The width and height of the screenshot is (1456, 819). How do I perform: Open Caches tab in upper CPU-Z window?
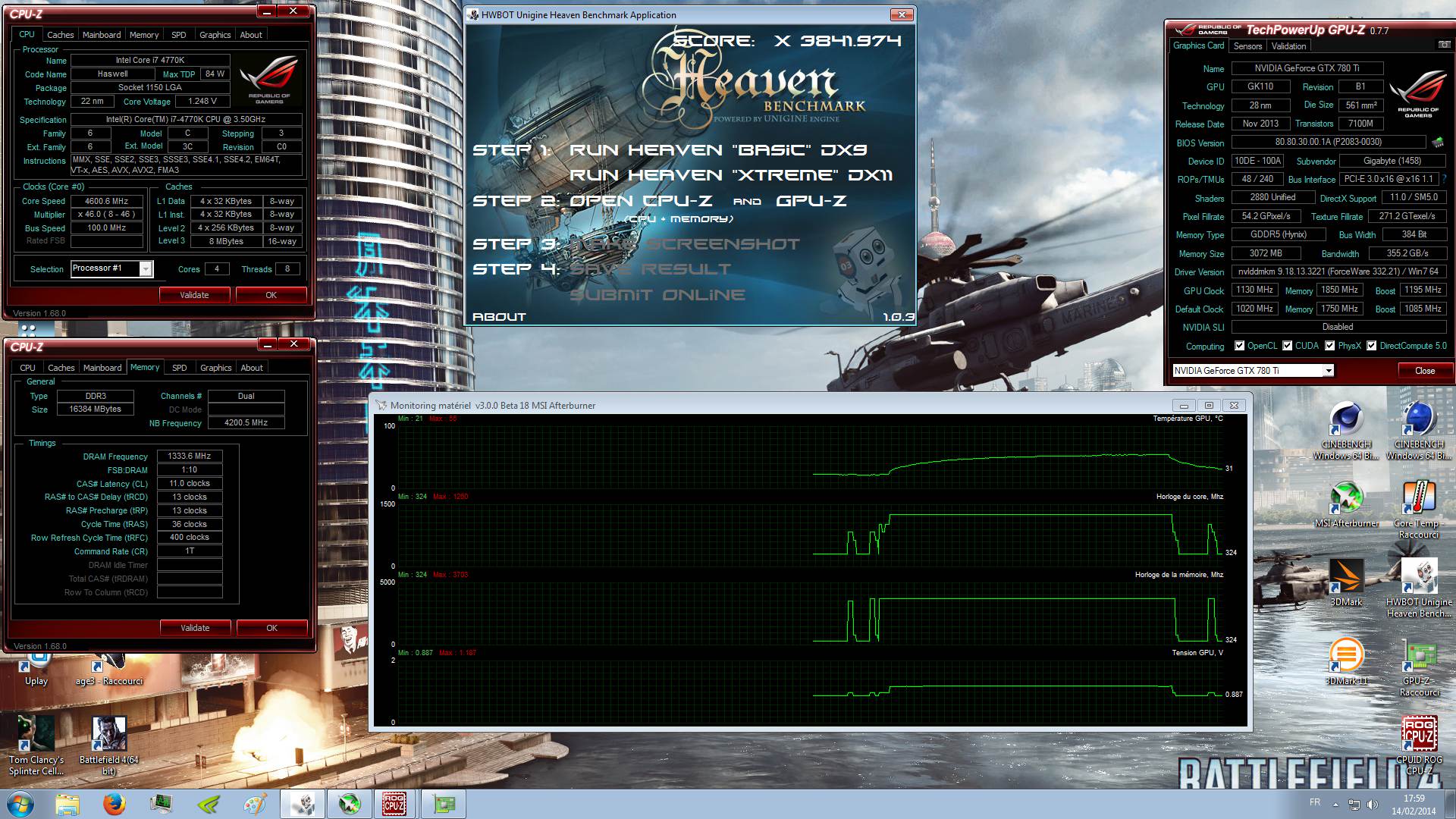coord(61,35)
